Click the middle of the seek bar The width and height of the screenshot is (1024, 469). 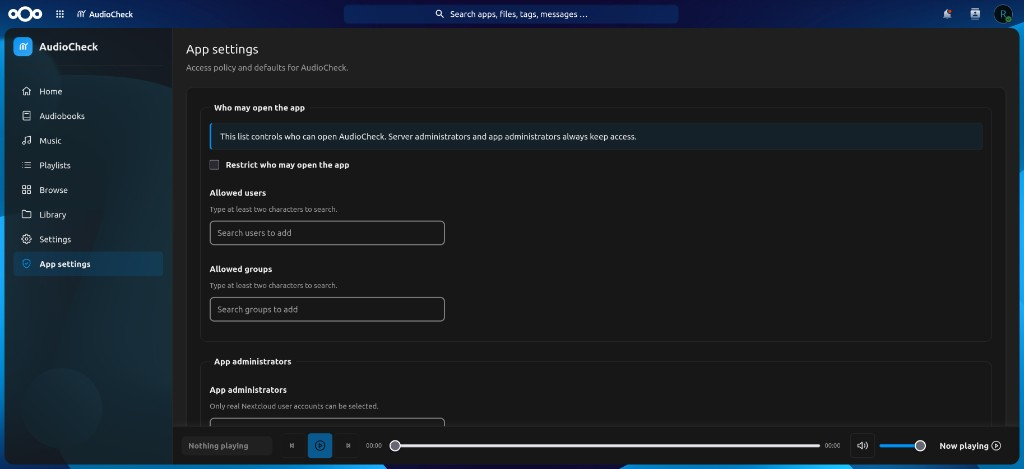click(x=607, y=445)
